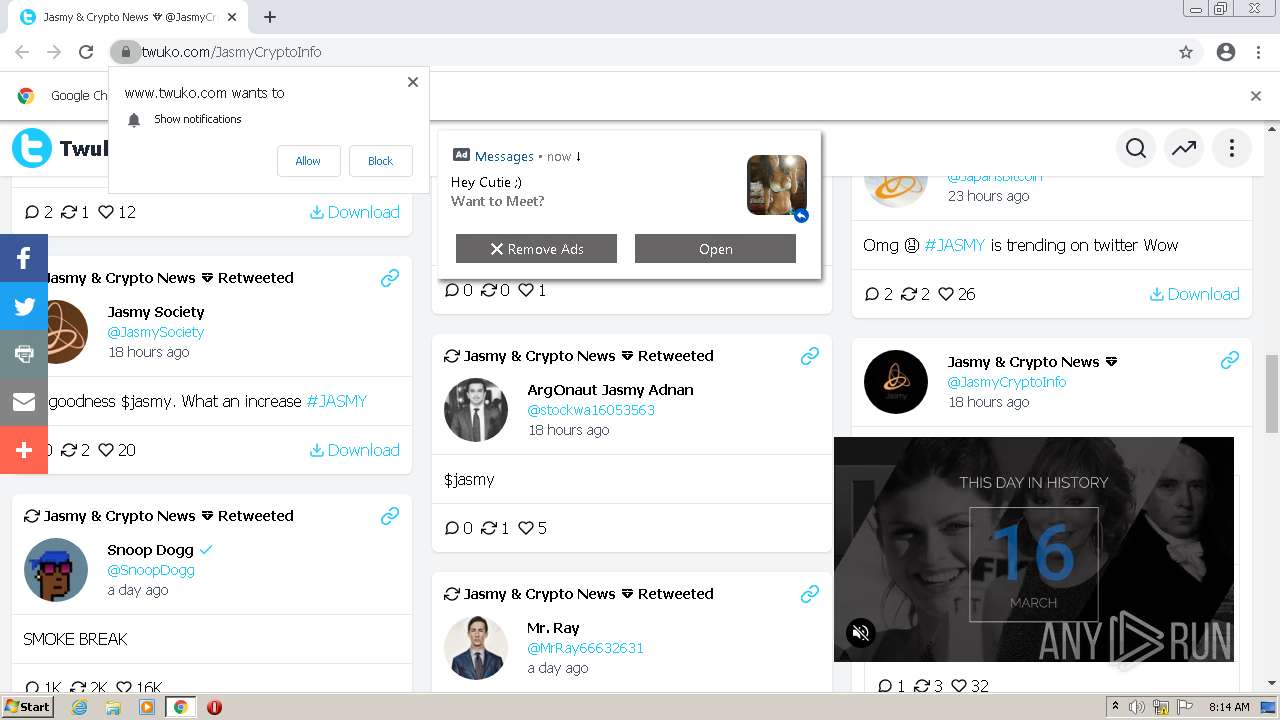Download the tweet with 12 likes
The width and height of the screenshot is (1280, 720).
pos(355,212)
